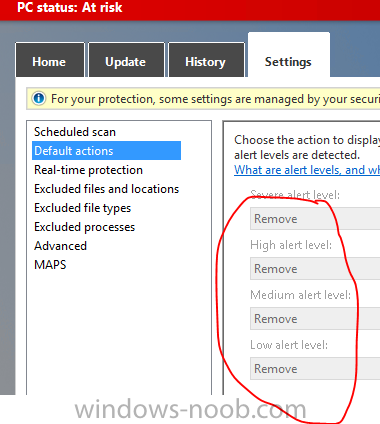The width and height of the screenshot is (380, 424).
Task: Click the yellow managed settings notification bar
Action: pos(203,99)
